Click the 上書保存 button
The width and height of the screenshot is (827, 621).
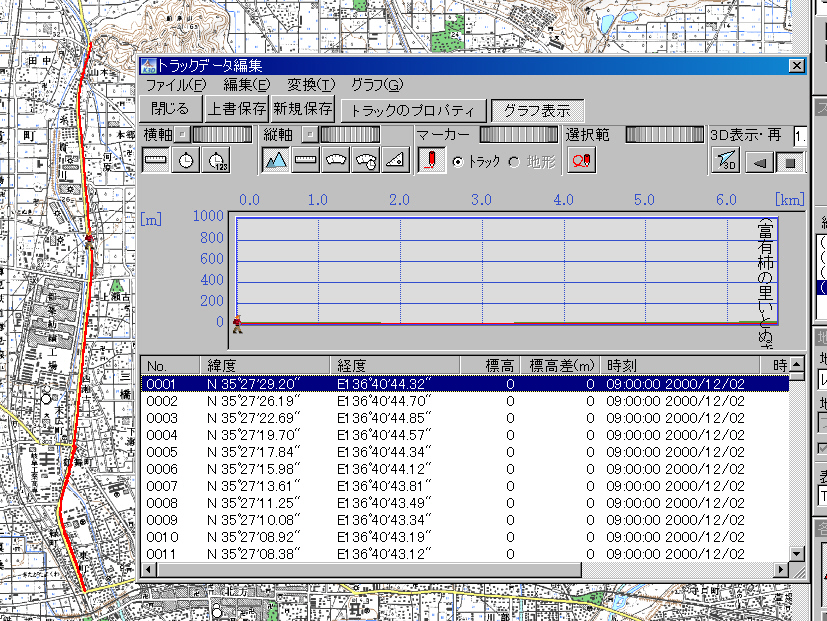pyautogui.click(x=237, y=109)
